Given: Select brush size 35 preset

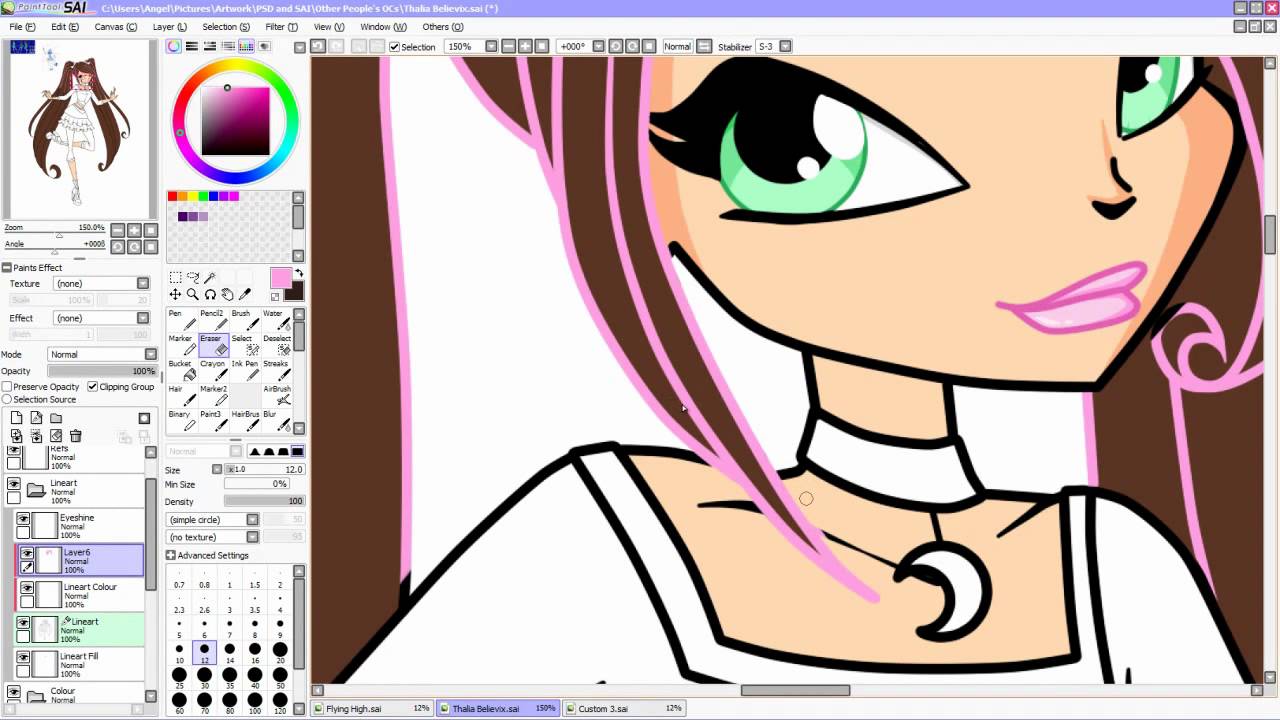Looking at the screenshot, I should click(230, 679).
